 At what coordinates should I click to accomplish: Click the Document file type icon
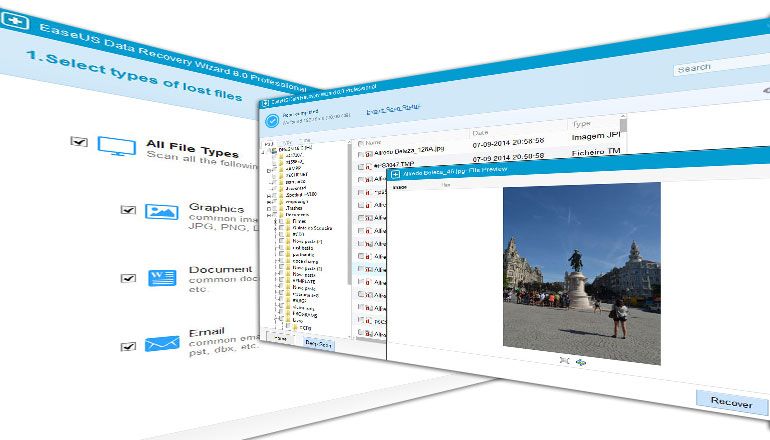click(162, 277)
